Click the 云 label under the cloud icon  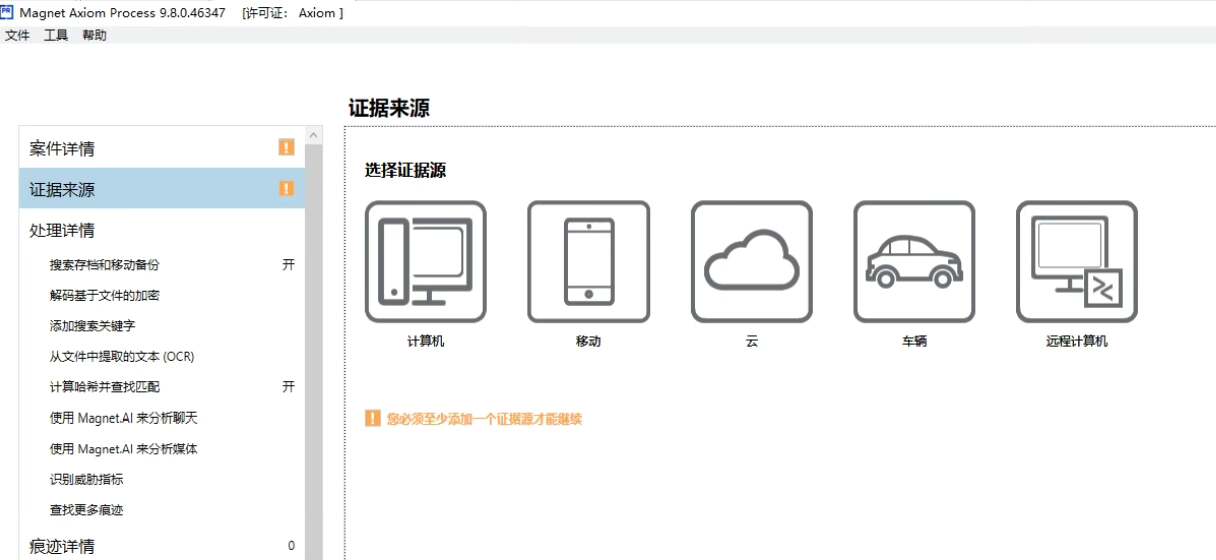click(x=752, y=341)
